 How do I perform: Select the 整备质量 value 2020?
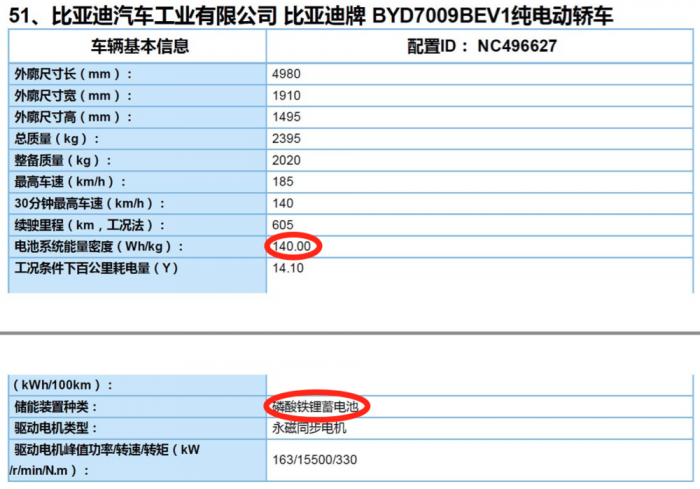click(x=286, y=160)
